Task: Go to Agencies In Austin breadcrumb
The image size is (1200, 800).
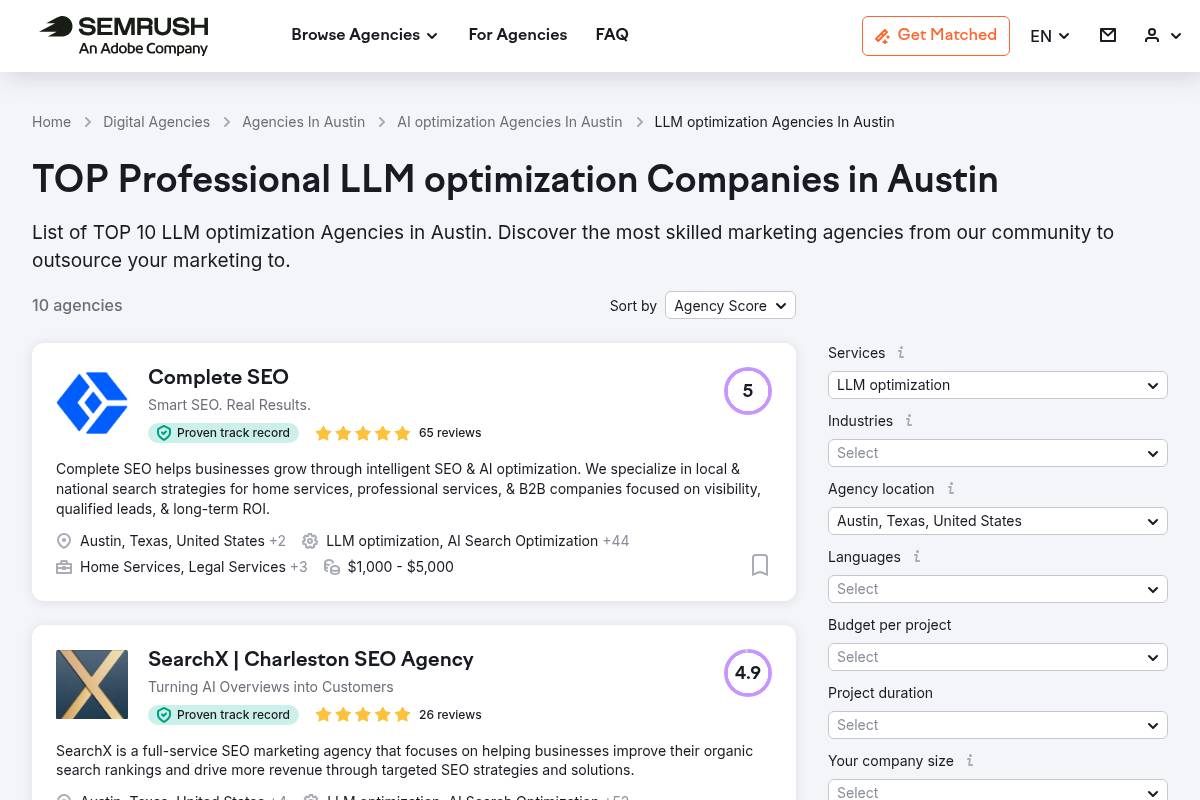Action: tap(303, 122)
